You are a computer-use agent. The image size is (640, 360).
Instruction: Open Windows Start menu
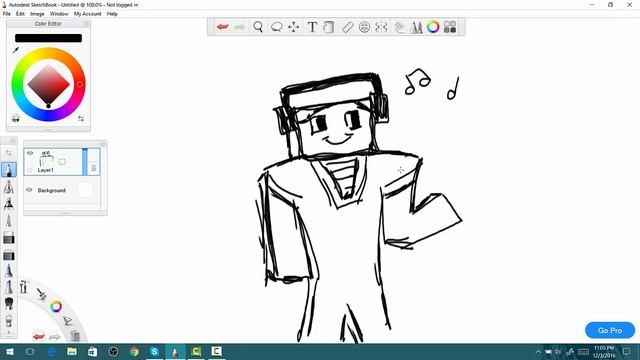pos(10,351)
